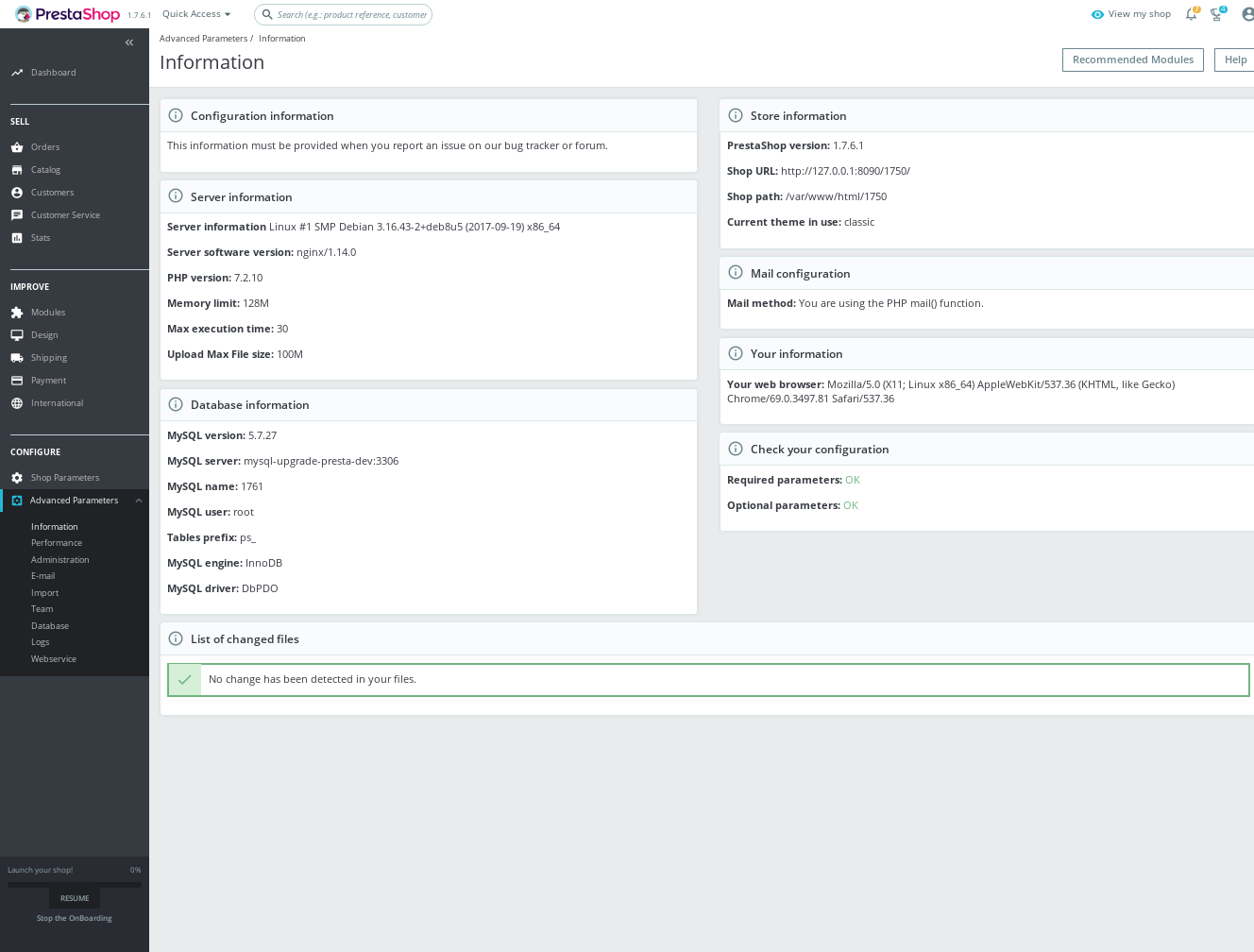Select Information submenu item

[55, 527]
